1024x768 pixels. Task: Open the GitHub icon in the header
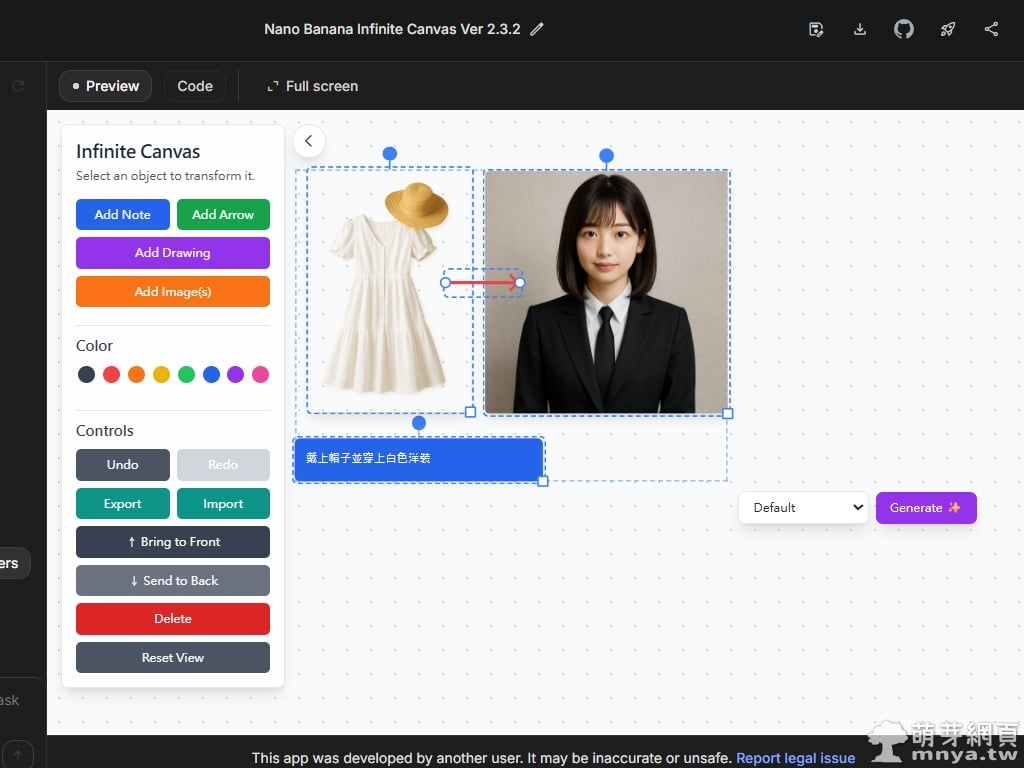903,30
